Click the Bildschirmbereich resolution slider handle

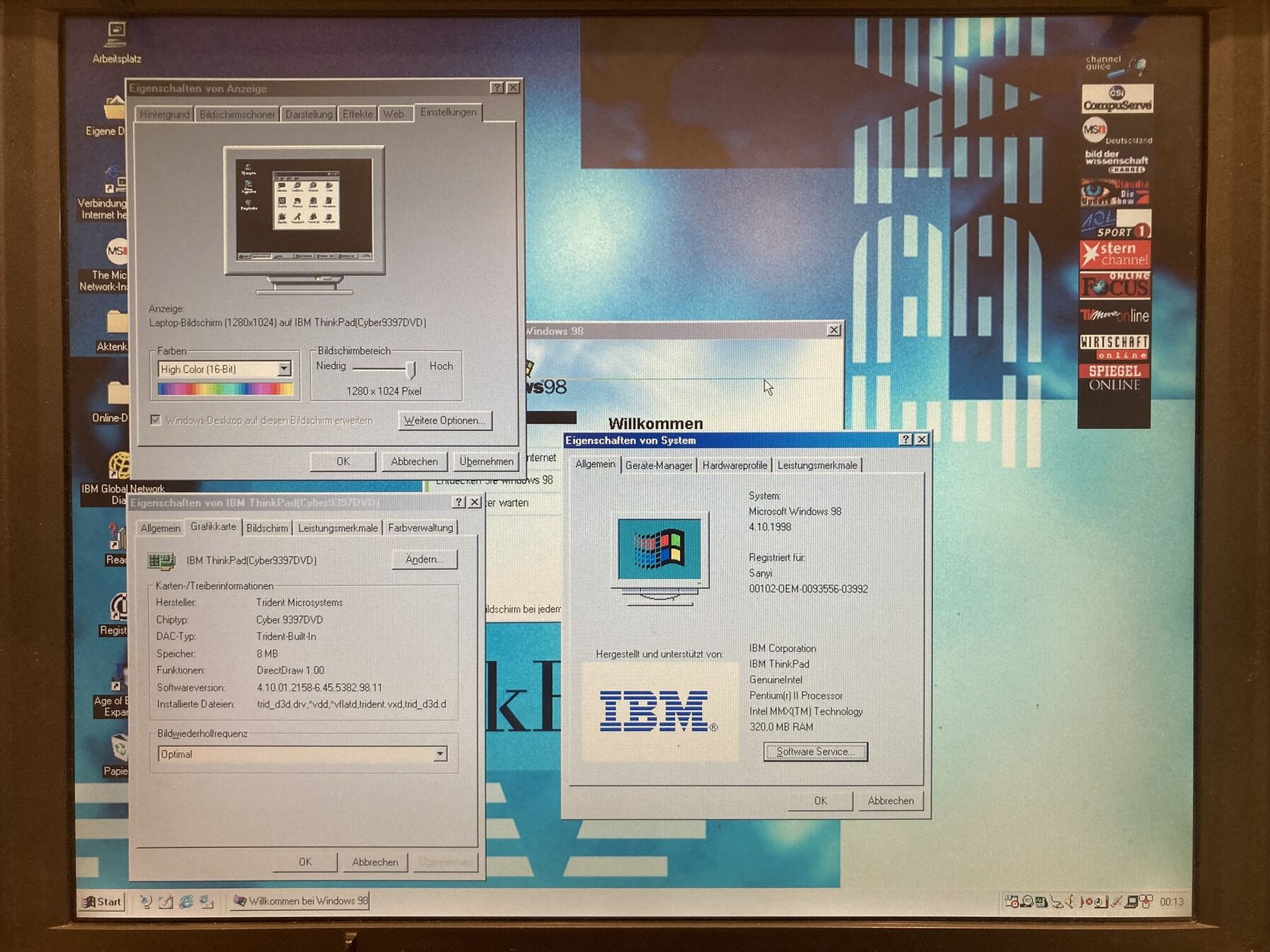[411, 369]
